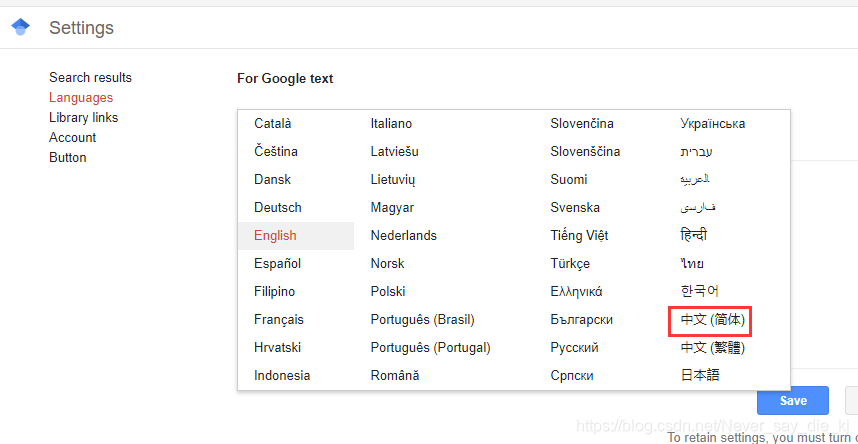The width and height of the screenshot is (858, 444).
Task: Open the Button settings section
Action: tap(68, 158)
